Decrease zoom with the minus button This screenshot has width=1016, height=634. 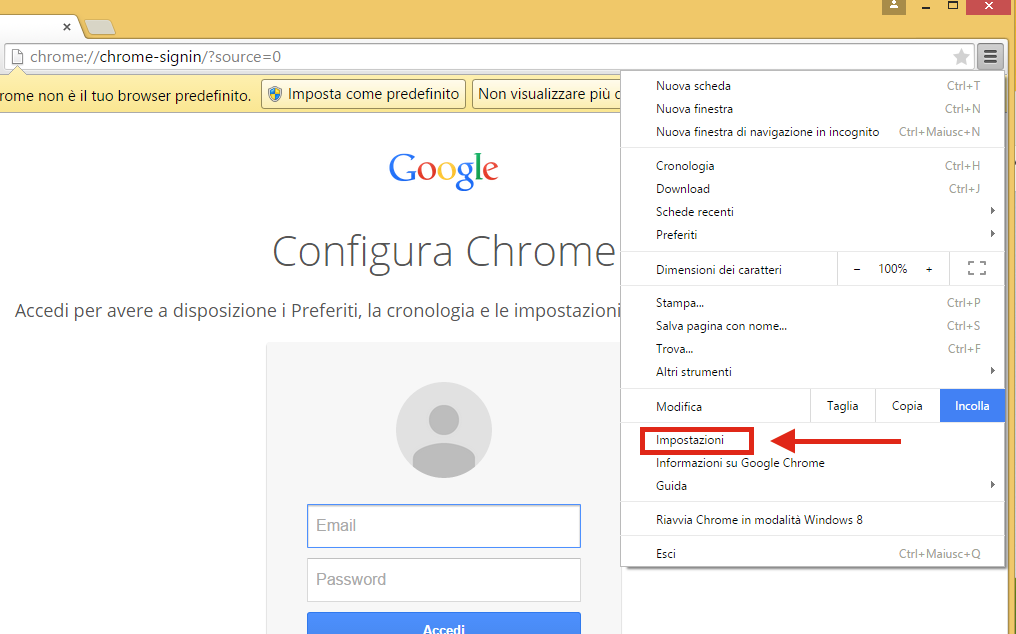tap(857, 269)
